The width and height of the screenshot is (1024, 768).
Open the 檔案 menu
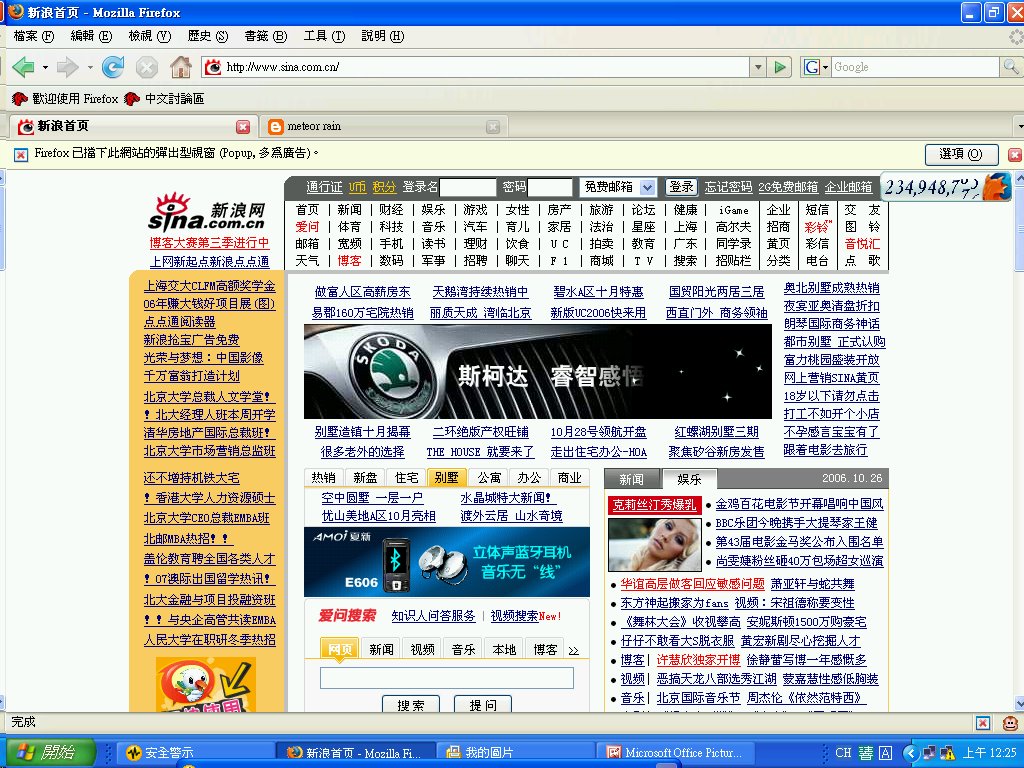(x=33, y=36)
